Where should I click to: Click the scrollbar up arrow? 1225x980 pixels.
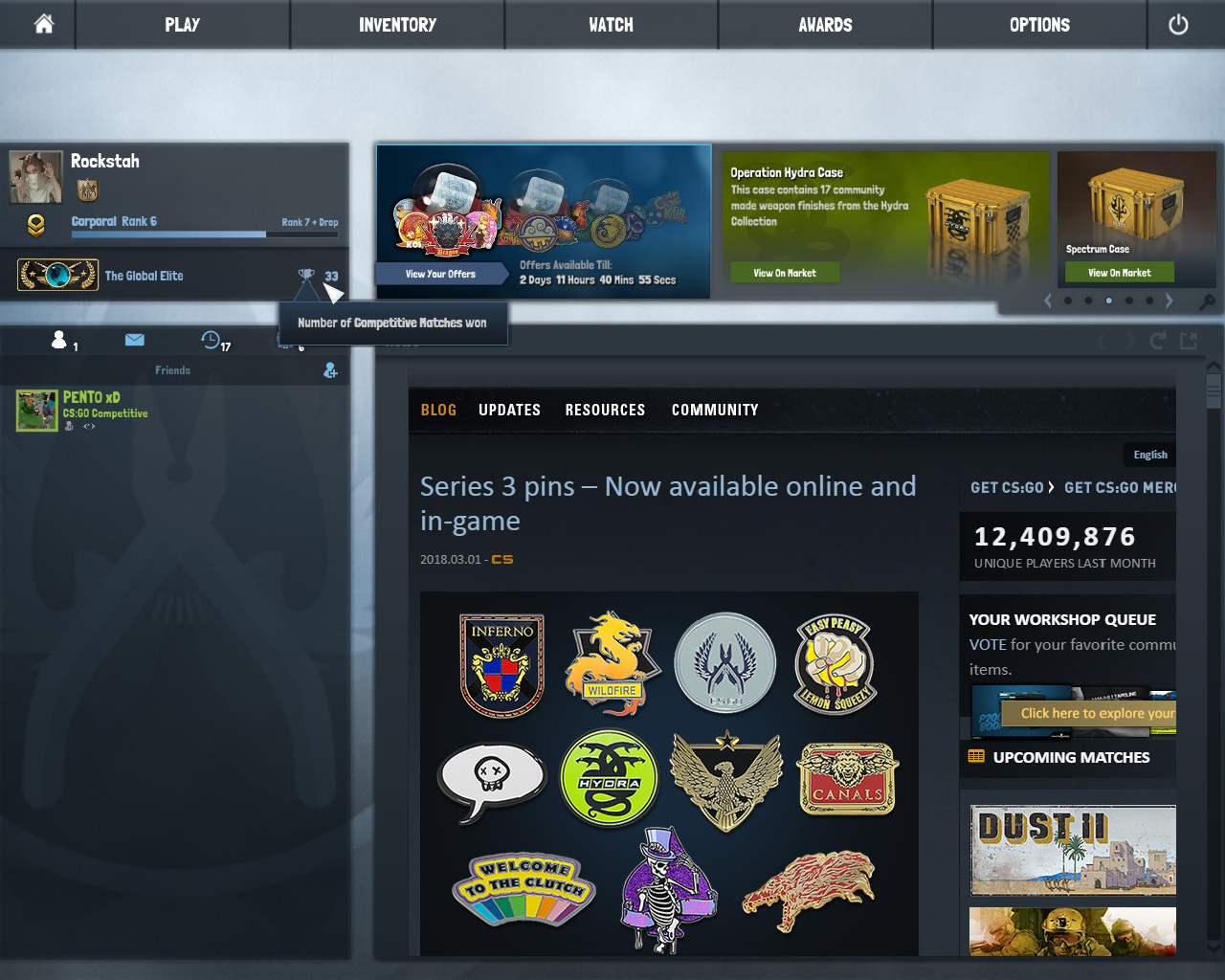[1214, 365]
